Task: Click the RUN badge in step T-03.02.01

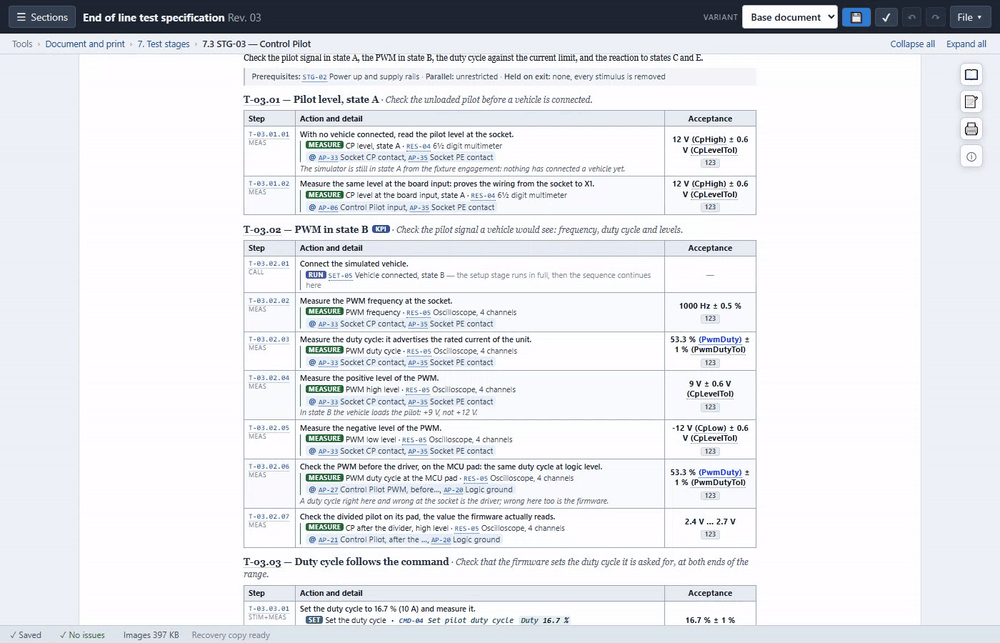Action: pos(315,275)
